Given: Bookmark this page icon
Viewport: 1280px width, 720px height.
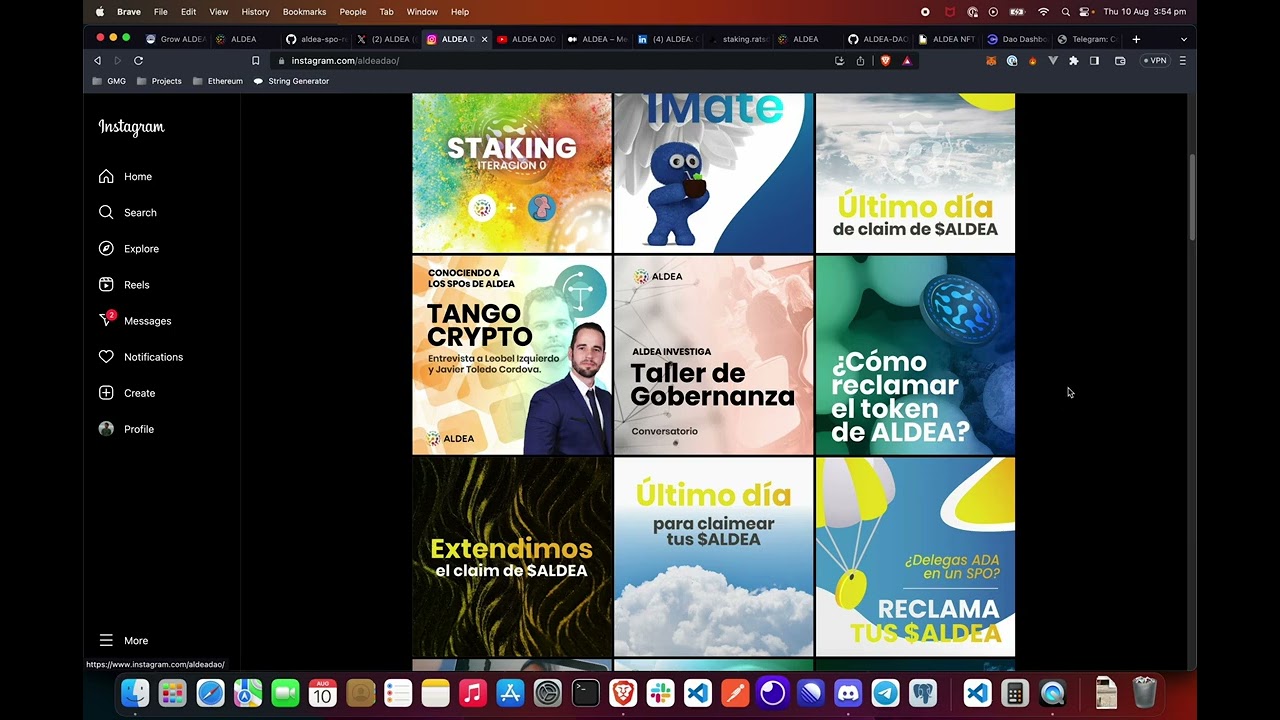Looking at the screenshot, I should pos(255,61).
